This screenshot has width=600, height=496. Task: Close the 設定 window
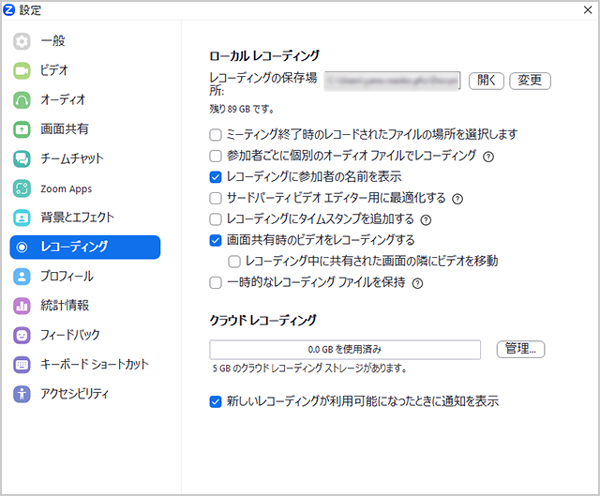[x=588, y=10]
